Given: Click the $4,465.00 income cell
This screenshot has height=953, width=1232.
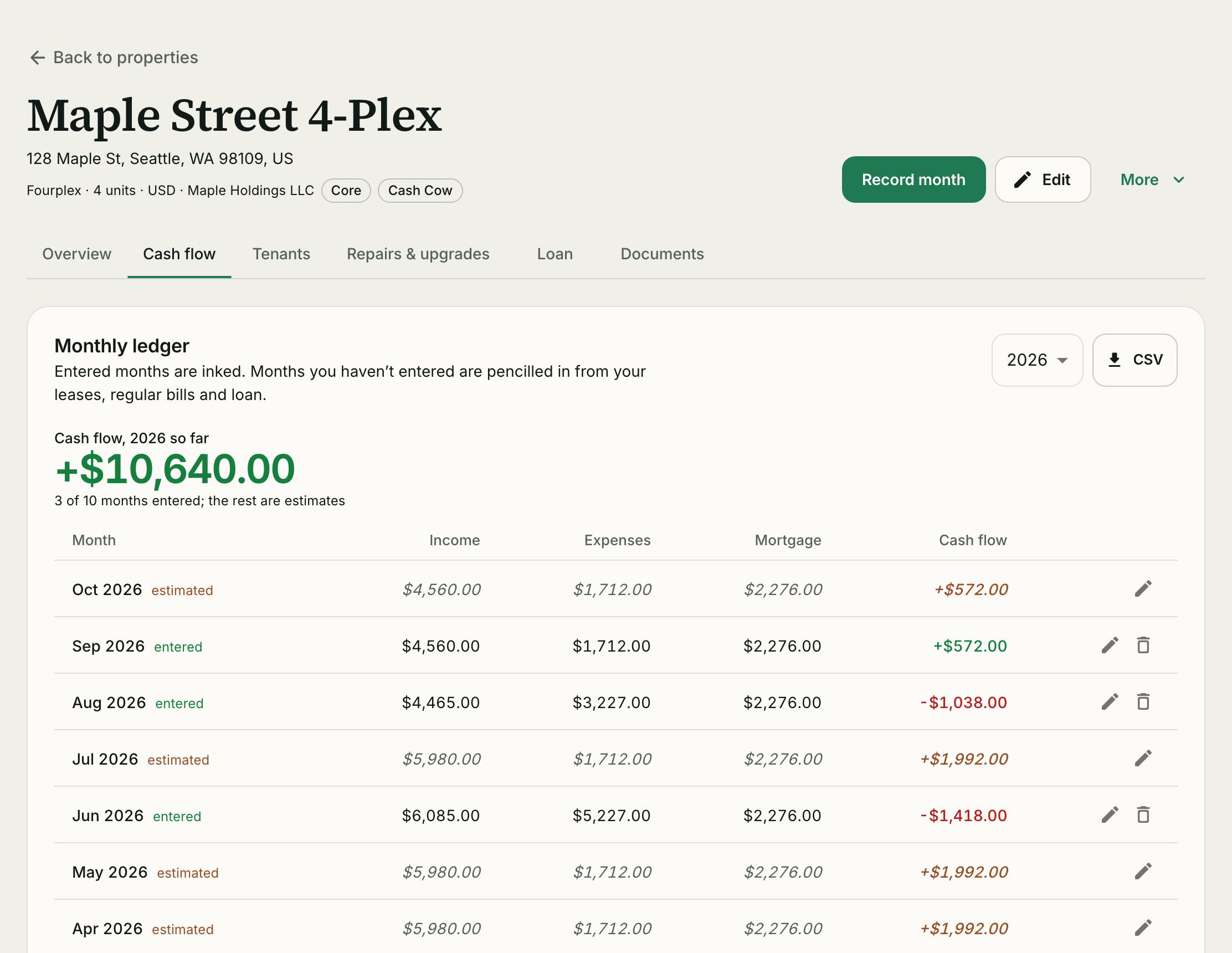Looking at the screenshot, I should pos(440,703).
